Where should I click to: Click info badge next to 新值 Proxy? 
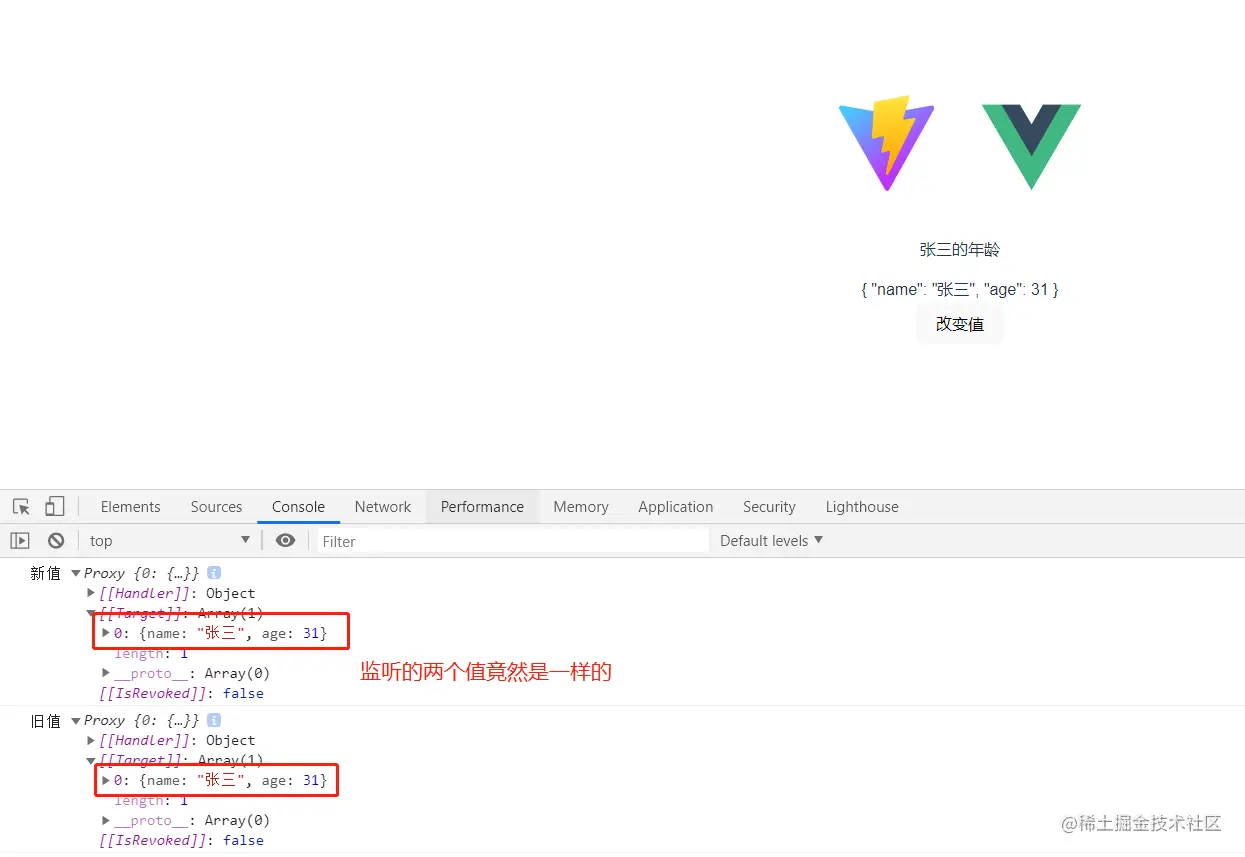point(214,573)
